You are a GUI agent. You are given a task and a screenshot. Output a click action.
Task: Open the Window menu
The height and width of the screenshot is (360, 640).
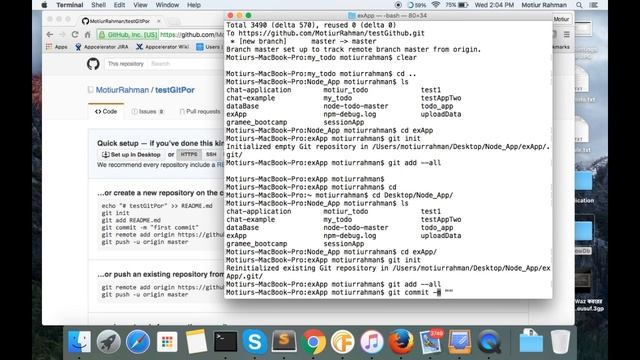pyautogui.click(x=167, y=5)
